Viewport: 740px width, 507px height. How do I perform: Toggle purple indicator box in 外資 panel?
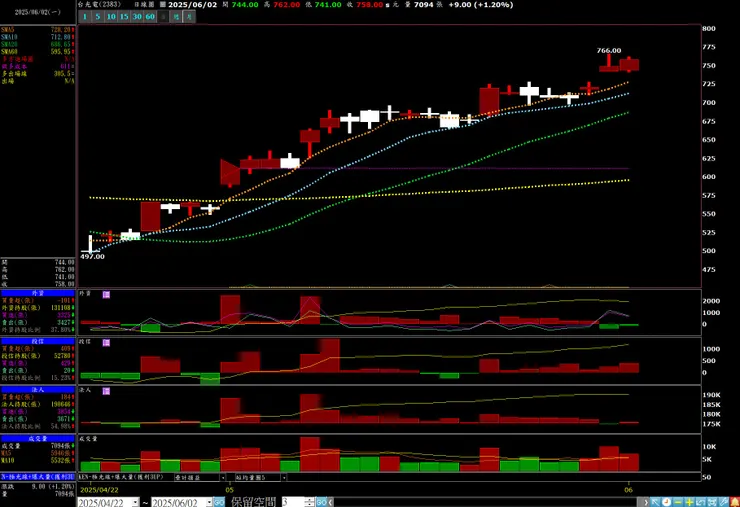pos(106,294)
